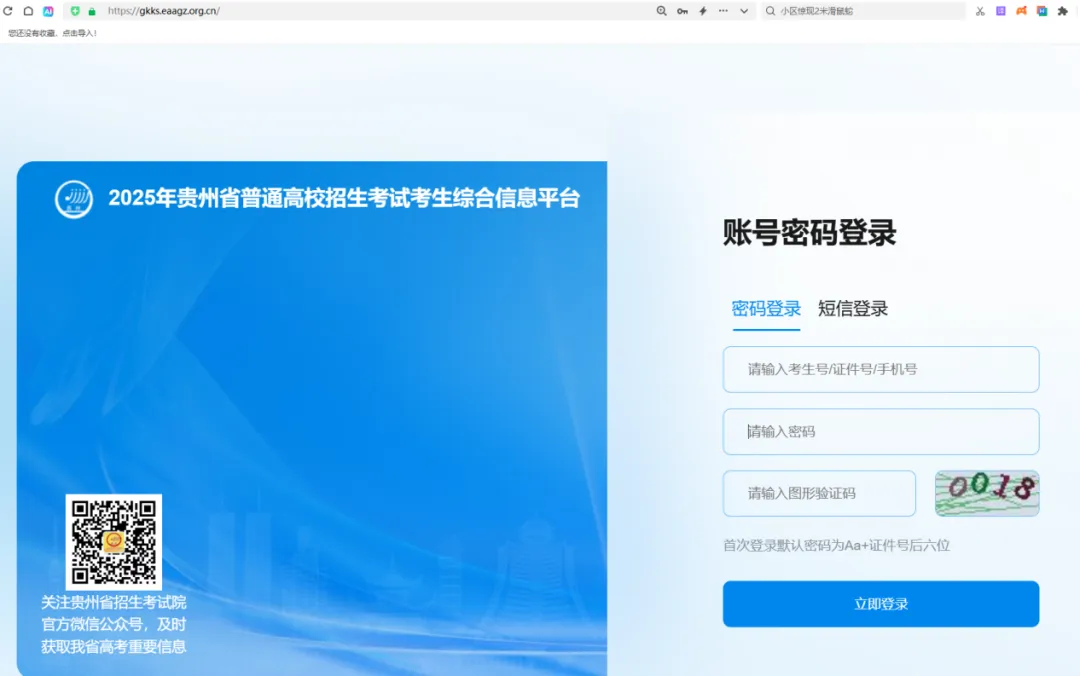Open the password key icon
The height and width of the screenshot is (676, 1080).
(x=682, y=11)
